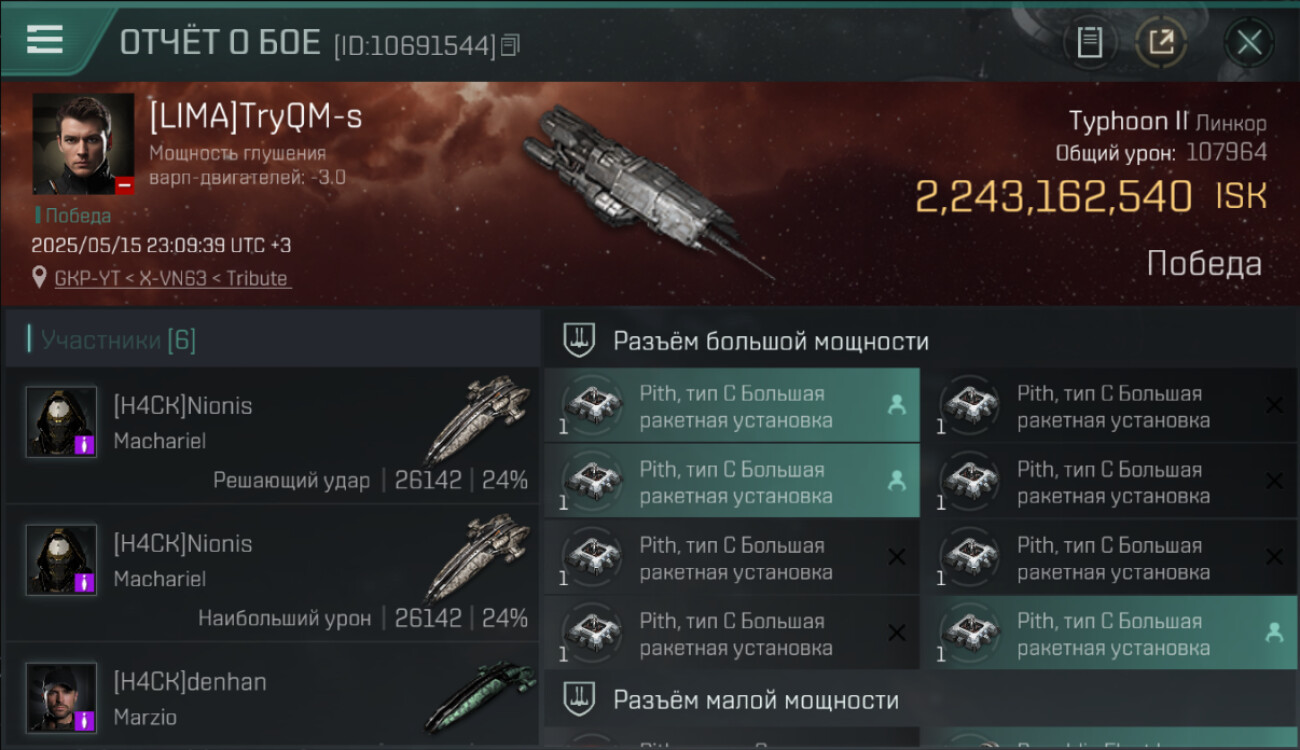Open the clipboard report icon
Image resolution: width=1300 pixels, height=750 pixels.
(1089, 43)
